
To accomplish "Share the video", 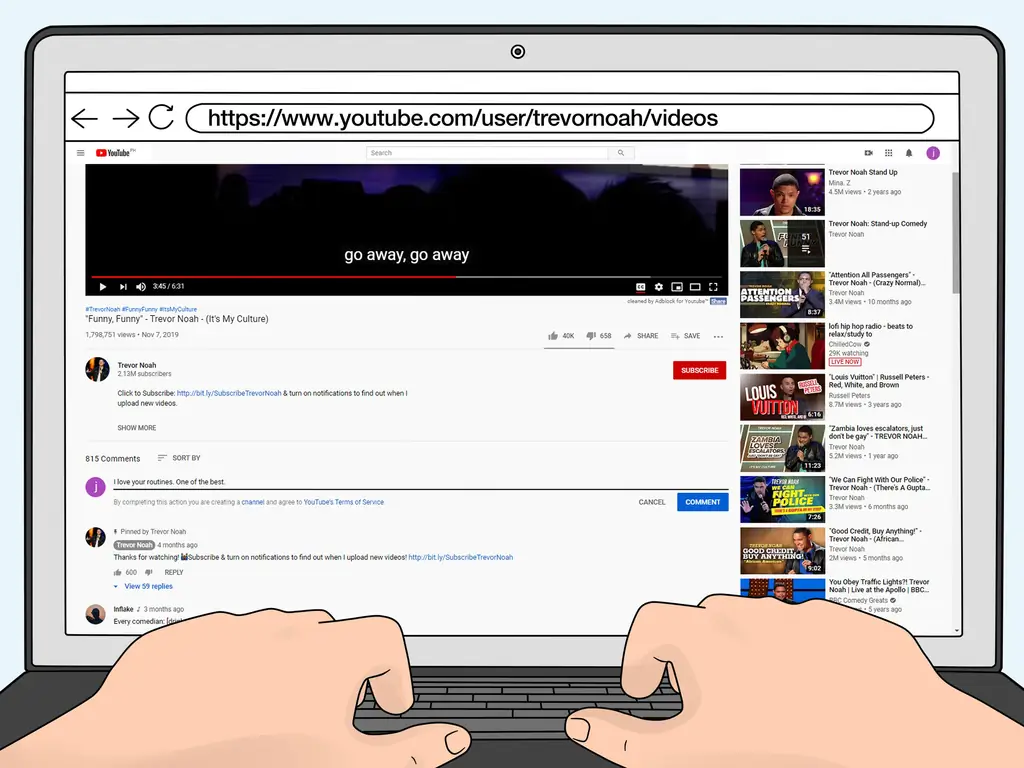I will point(641,336).
